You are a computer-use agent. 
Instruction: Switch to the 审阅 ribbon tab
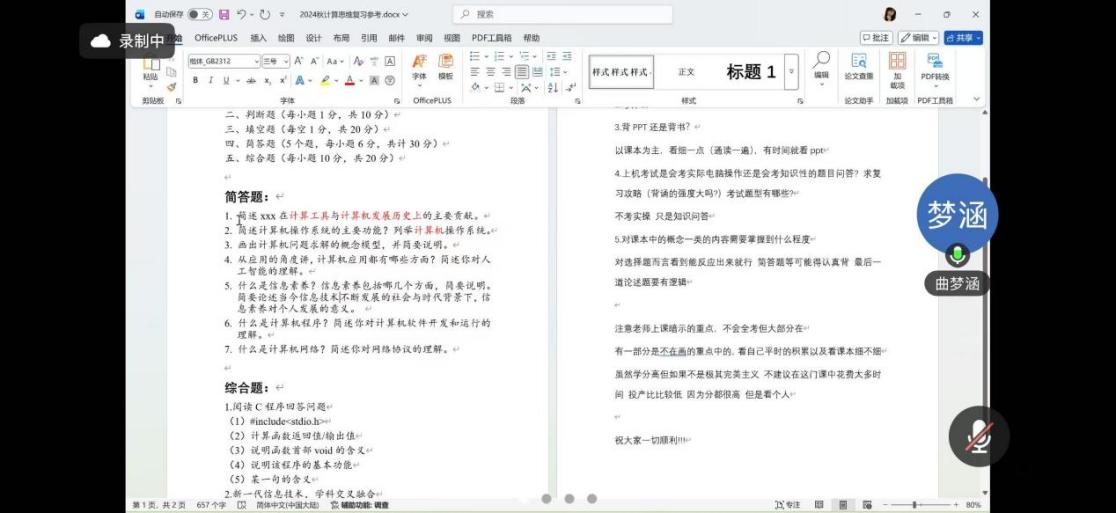[425, 37]
